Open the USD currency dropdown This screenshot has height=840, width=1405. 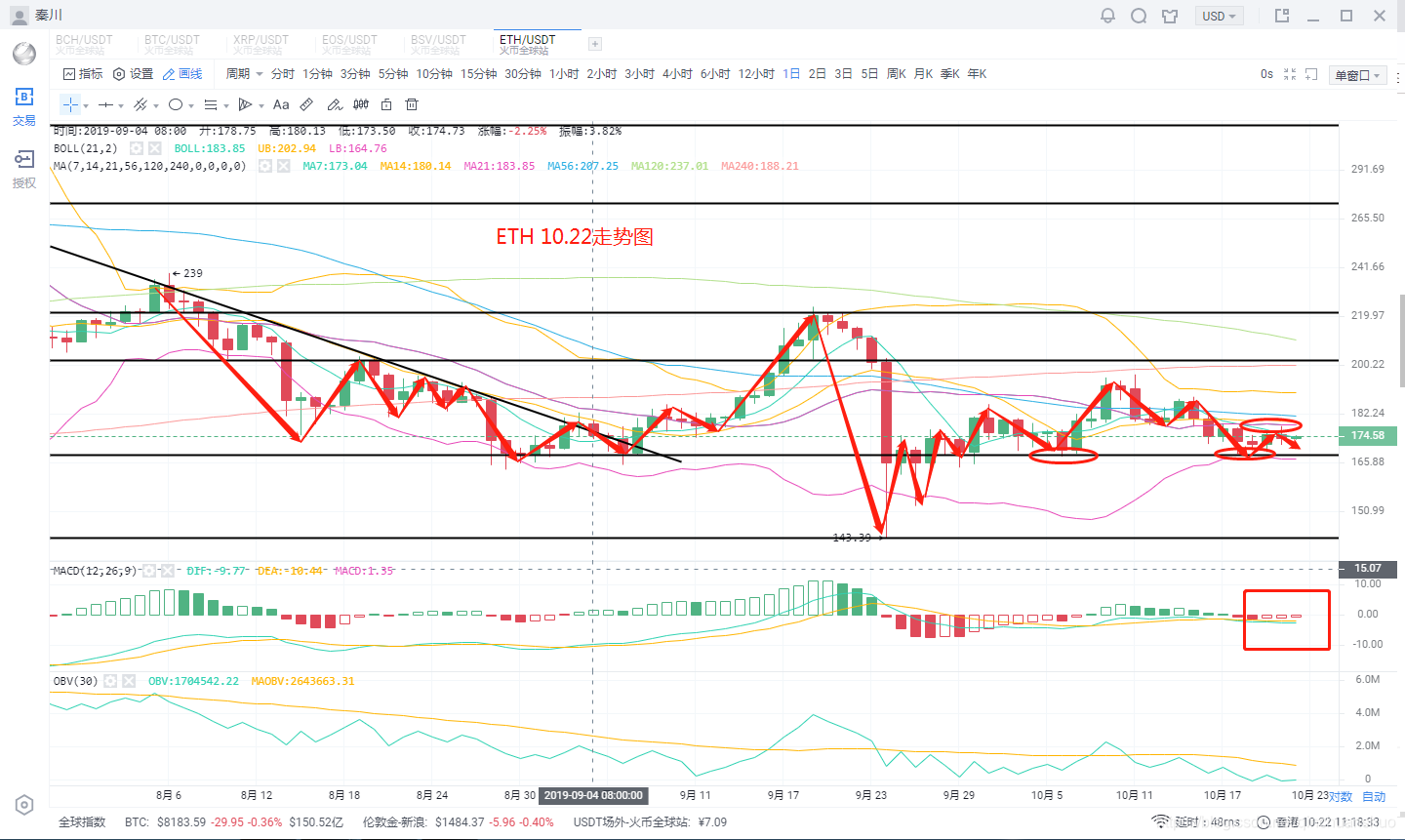pyautogui.click(x=1220, y=16)
